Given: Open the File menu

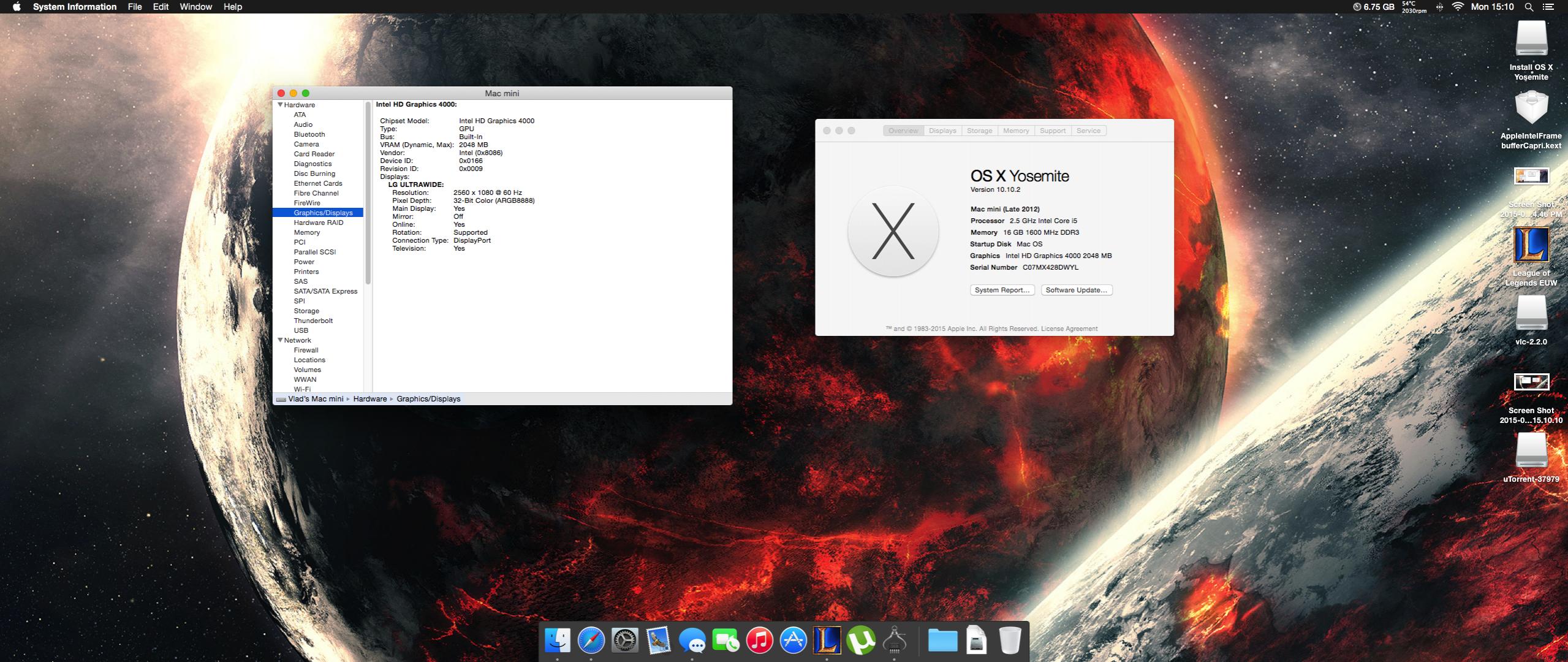Looking at the screenshot, I should click(135, 7).
